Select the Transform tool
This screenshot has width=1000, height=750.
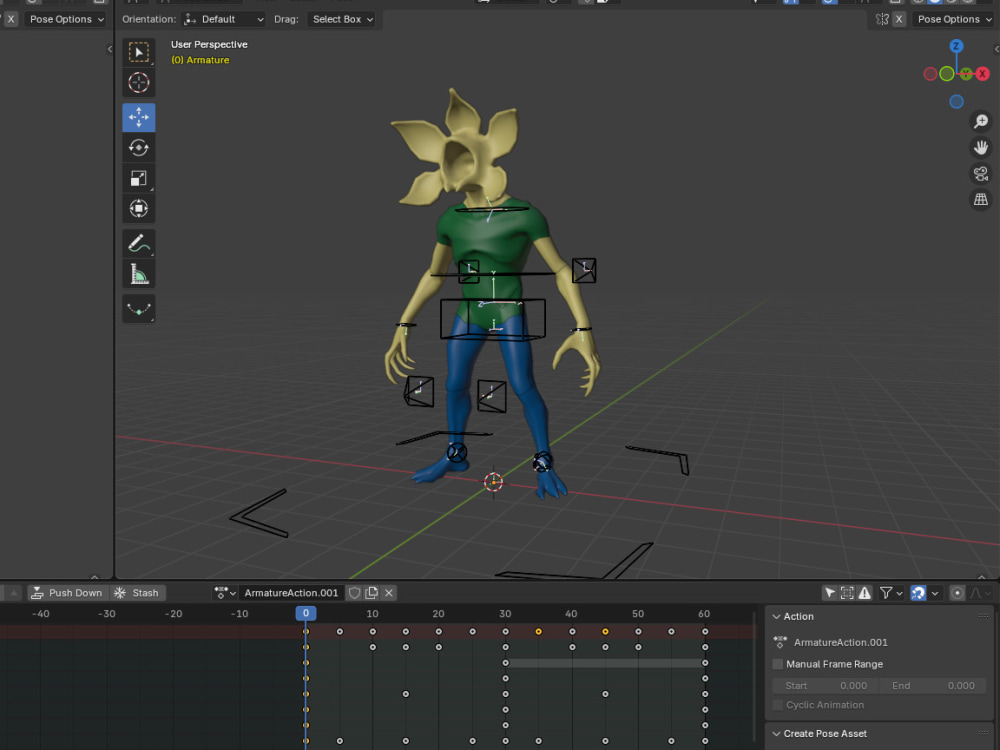[138, 209]
